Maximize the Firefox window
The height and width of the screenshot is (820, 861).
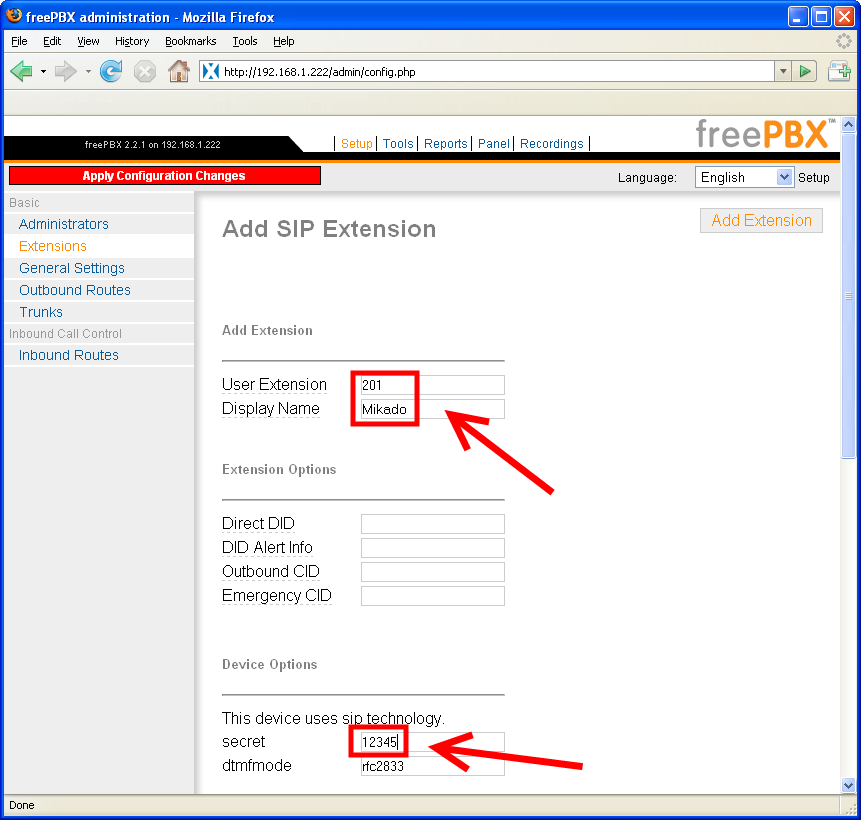[x=821, y=16]
